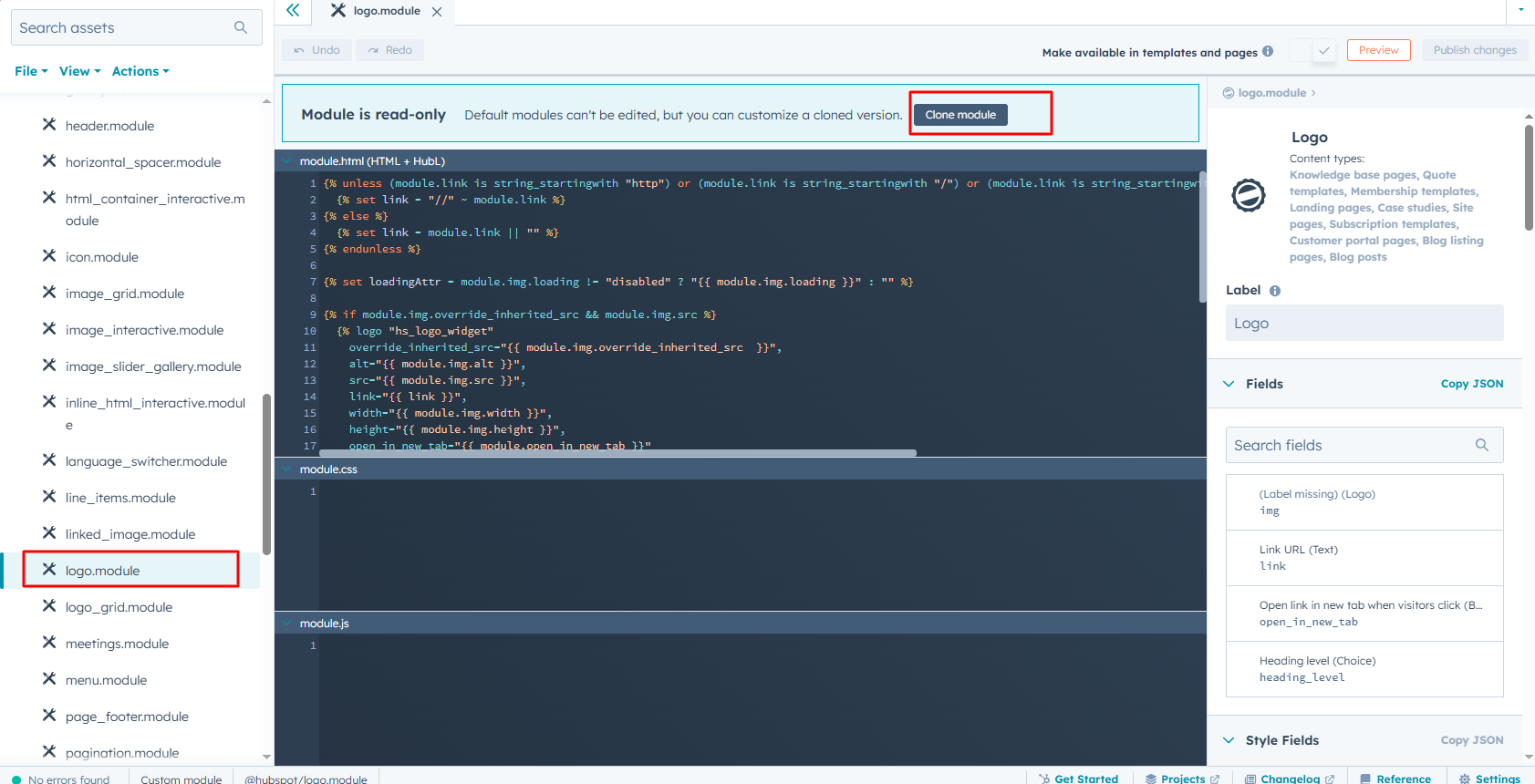Click the Preview button
The image size is (1535, 784).
(x=1378, y=50)
